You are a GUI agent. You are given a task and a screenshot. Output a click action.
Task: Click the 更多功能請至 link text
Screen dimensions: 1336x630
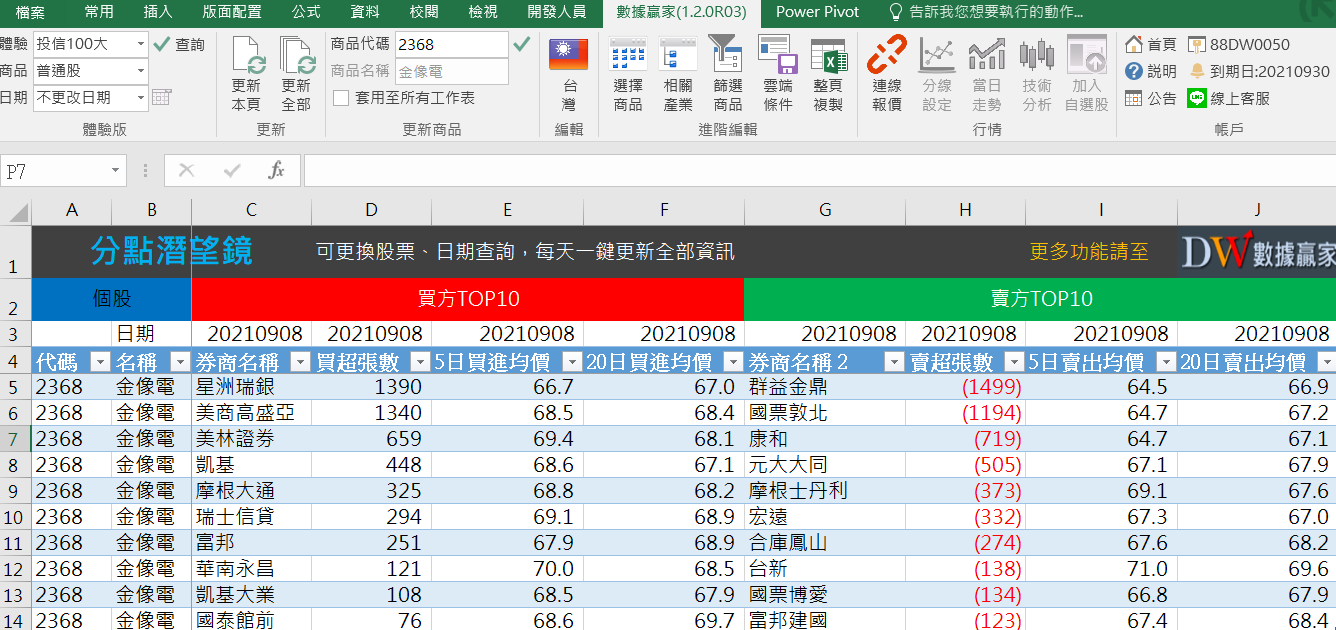point(1089,252)
